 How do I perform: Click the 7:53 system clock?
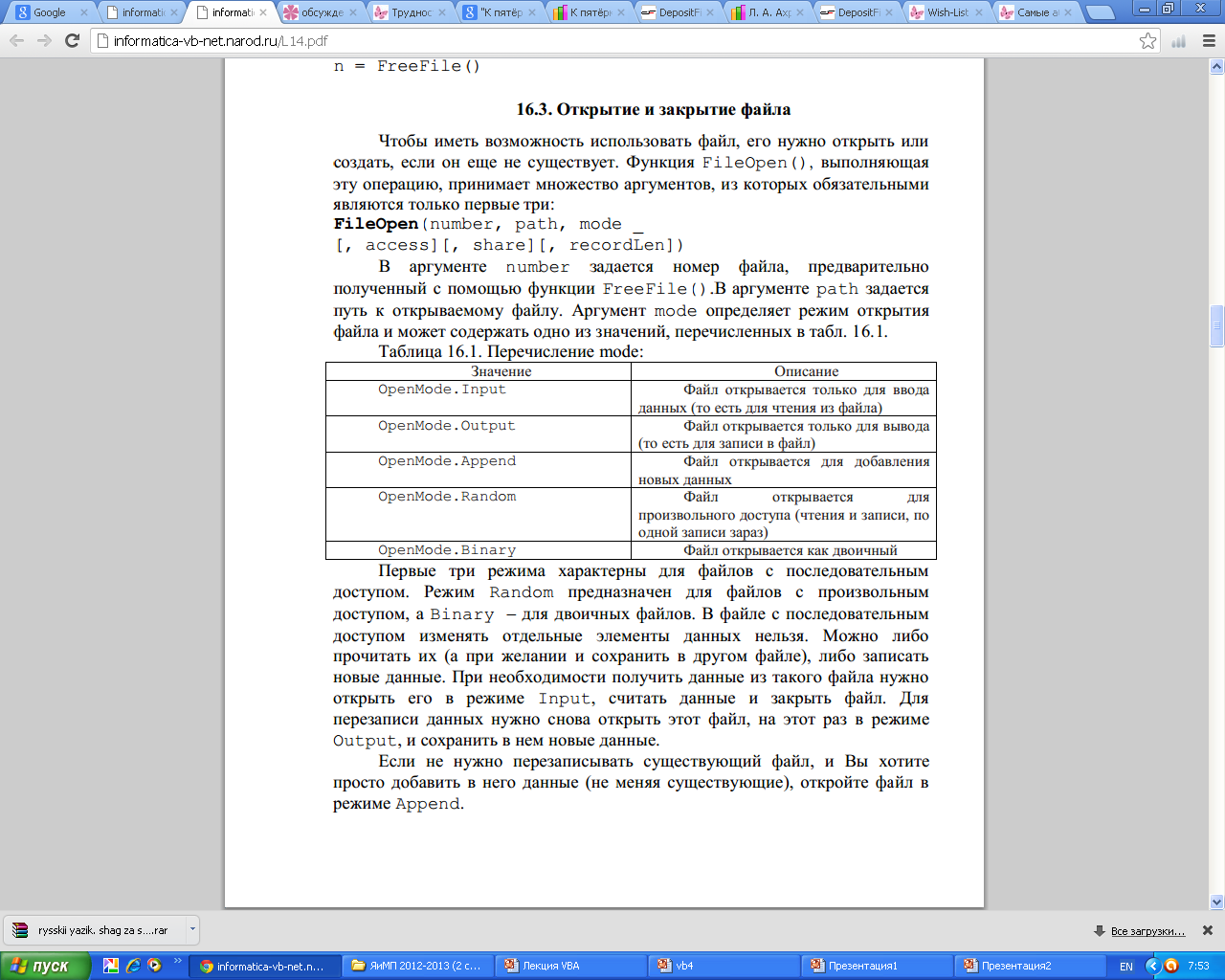pos(1198,967)
